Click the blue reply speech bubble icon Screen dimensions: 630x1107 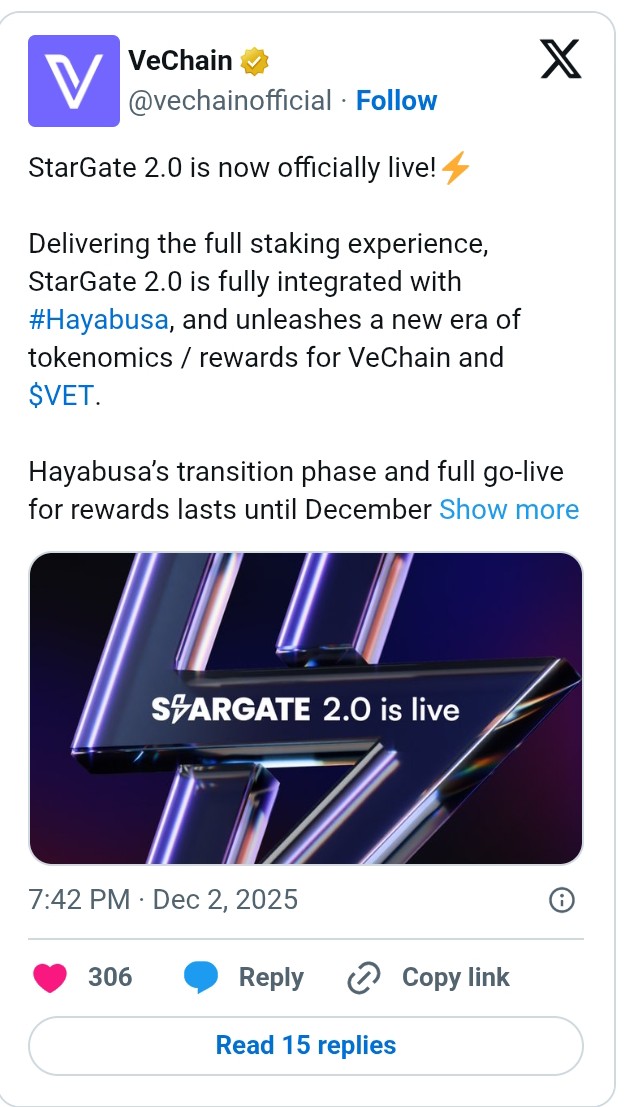pos(201,977)
